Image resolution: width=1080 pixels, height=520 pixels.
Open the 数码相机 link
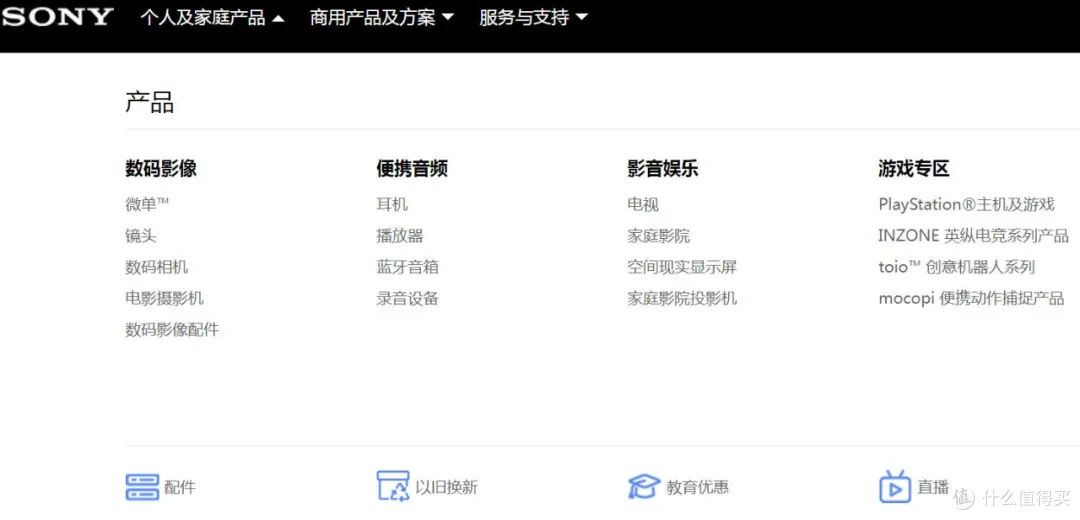[156, 267]
